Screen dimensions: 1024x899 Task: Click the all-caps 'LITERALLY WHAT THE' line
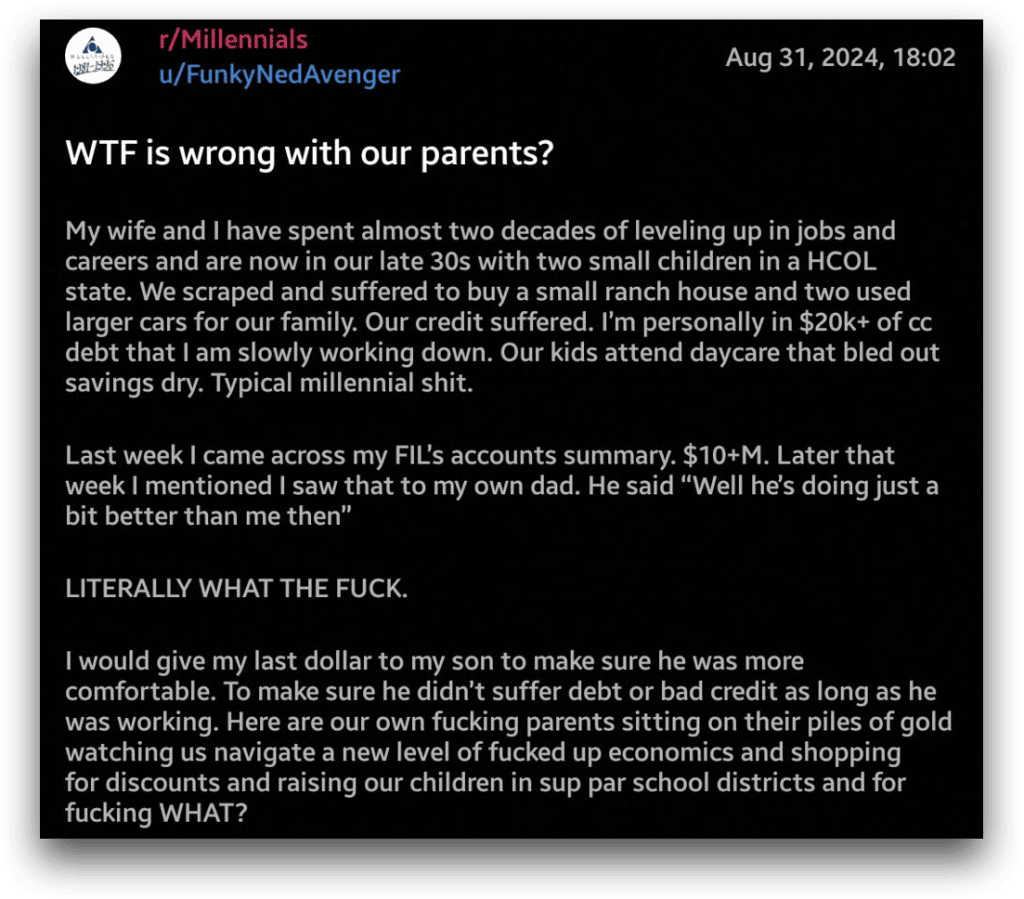236,589
